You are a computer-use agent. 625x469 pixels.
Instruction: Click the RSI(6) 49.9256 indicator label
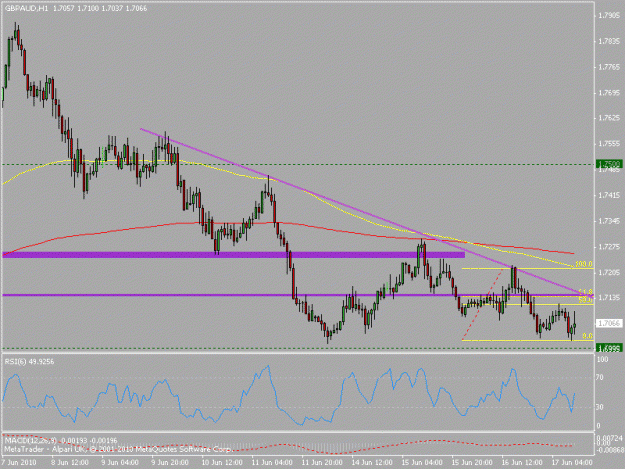click(29, 361)
